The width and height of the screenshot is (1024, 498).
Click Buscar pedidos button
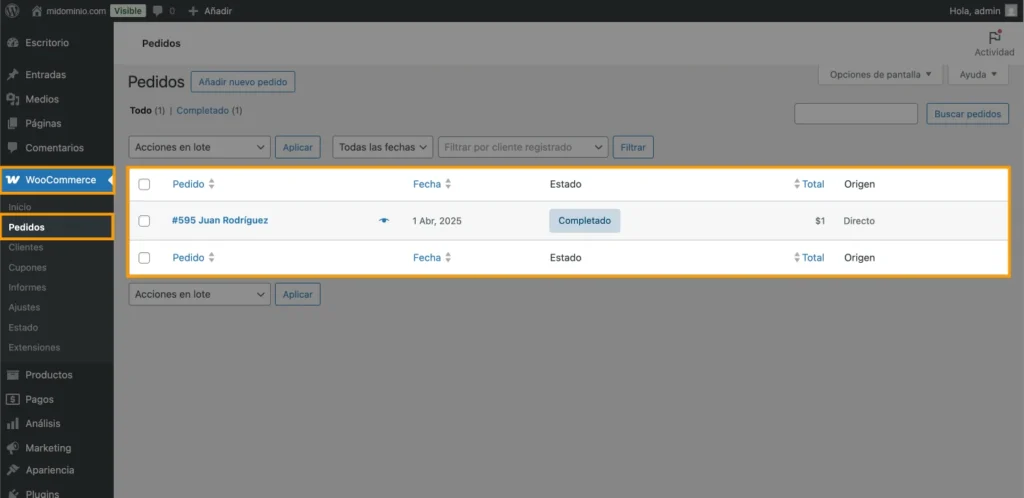click(967, 114)
